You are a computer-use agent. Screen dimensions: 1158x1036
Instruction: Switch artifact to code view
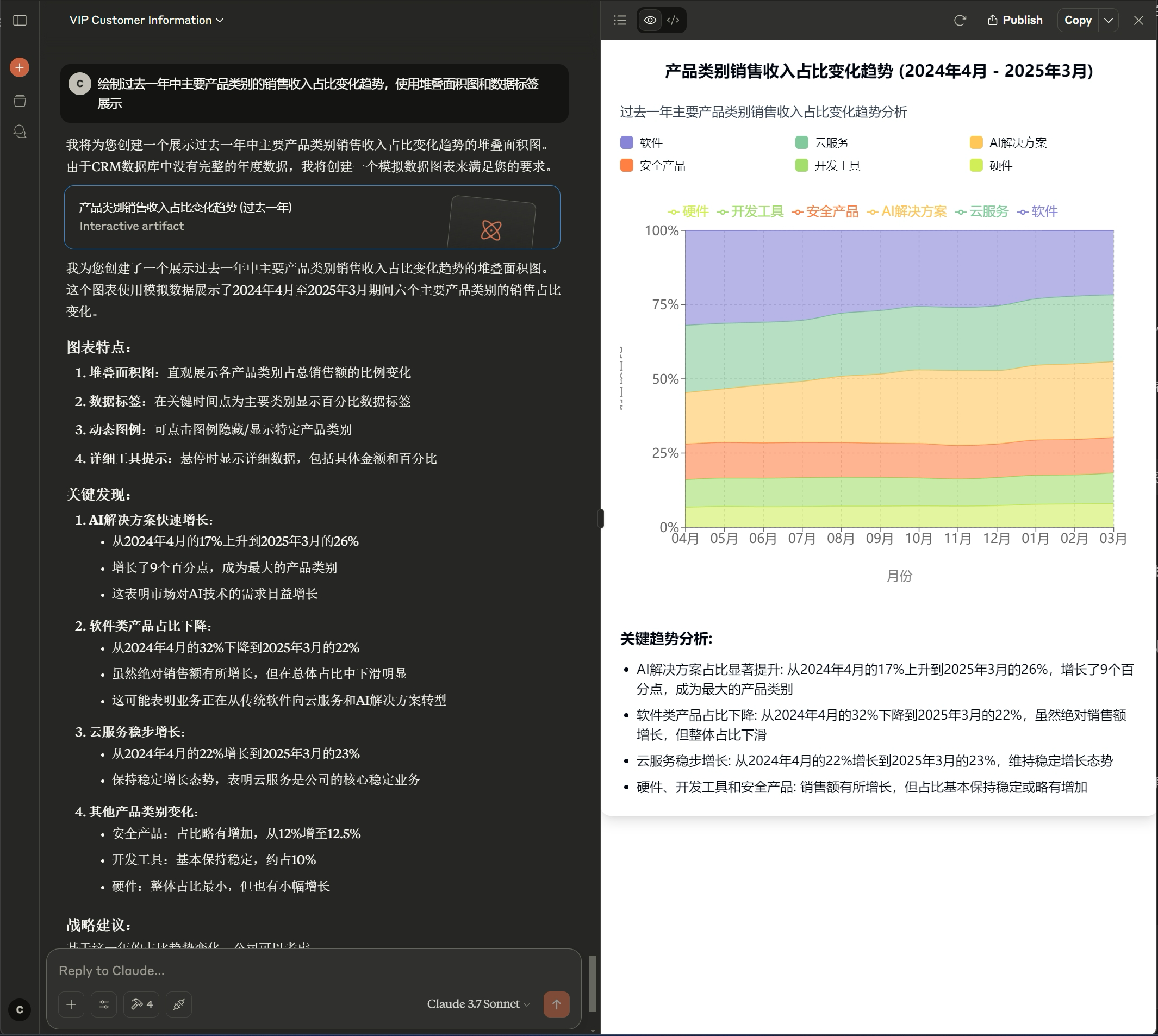pyautogui.click(x=673, y=21)
